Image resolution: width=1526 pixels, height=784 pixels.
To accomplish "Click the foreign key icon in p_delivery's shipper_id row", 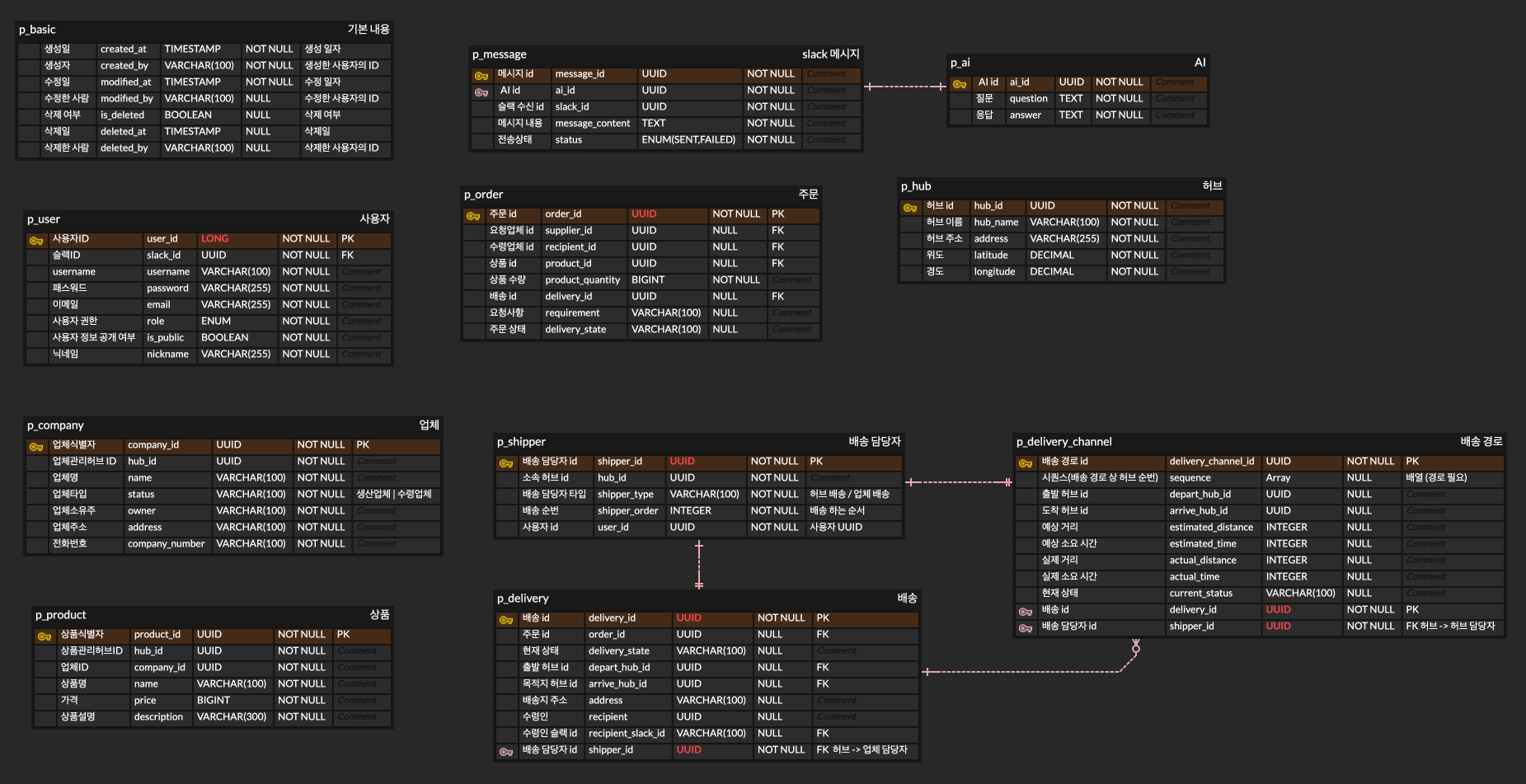I will click(506, 751).
